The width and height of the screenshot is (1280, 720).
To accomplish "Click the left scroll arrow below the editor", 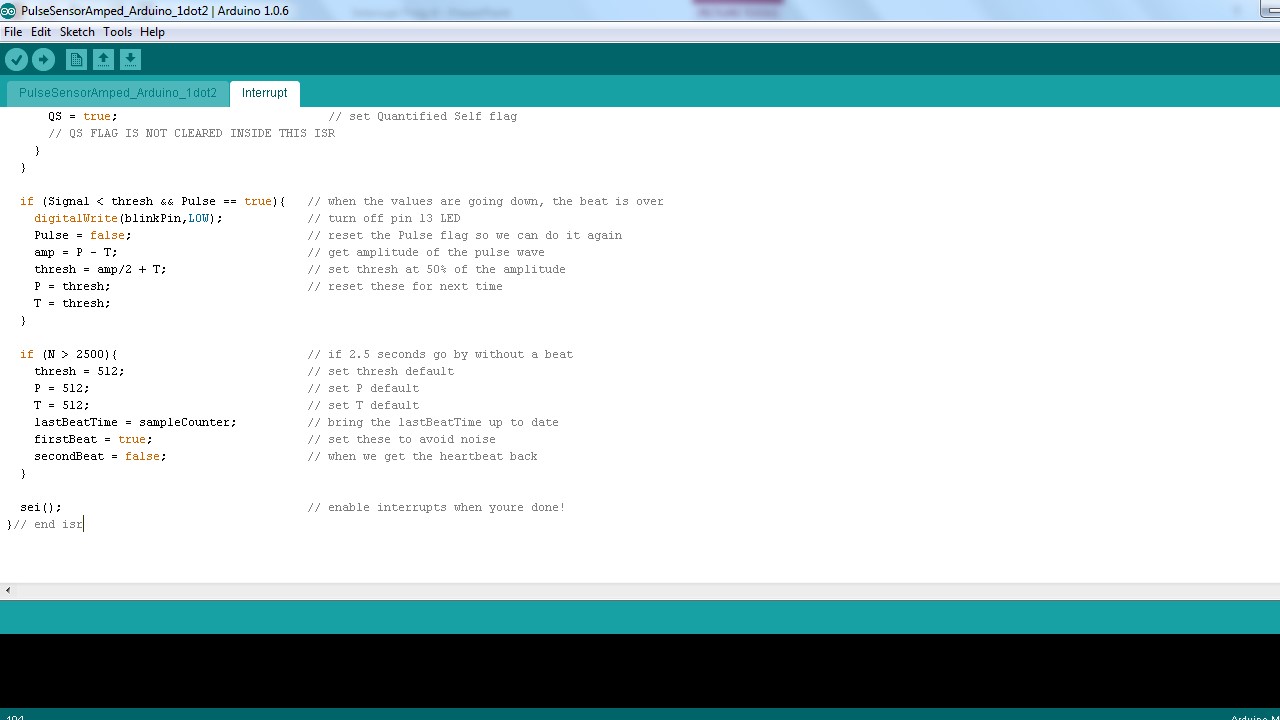I will [x=7, y=590].
